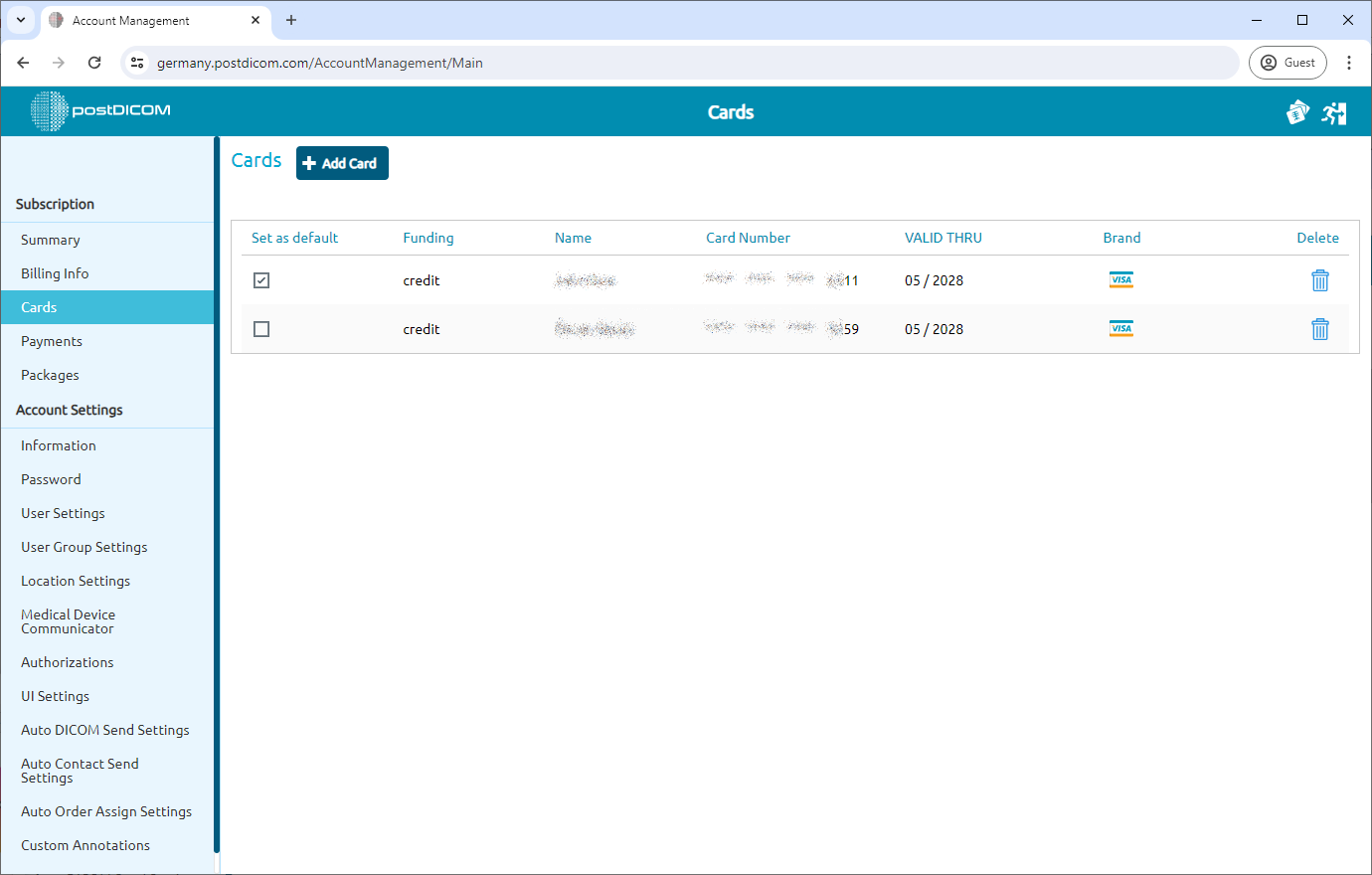Open the browser three-dot menu
Viewport: 1372px width, 875px height.
tap(1349, 63)
